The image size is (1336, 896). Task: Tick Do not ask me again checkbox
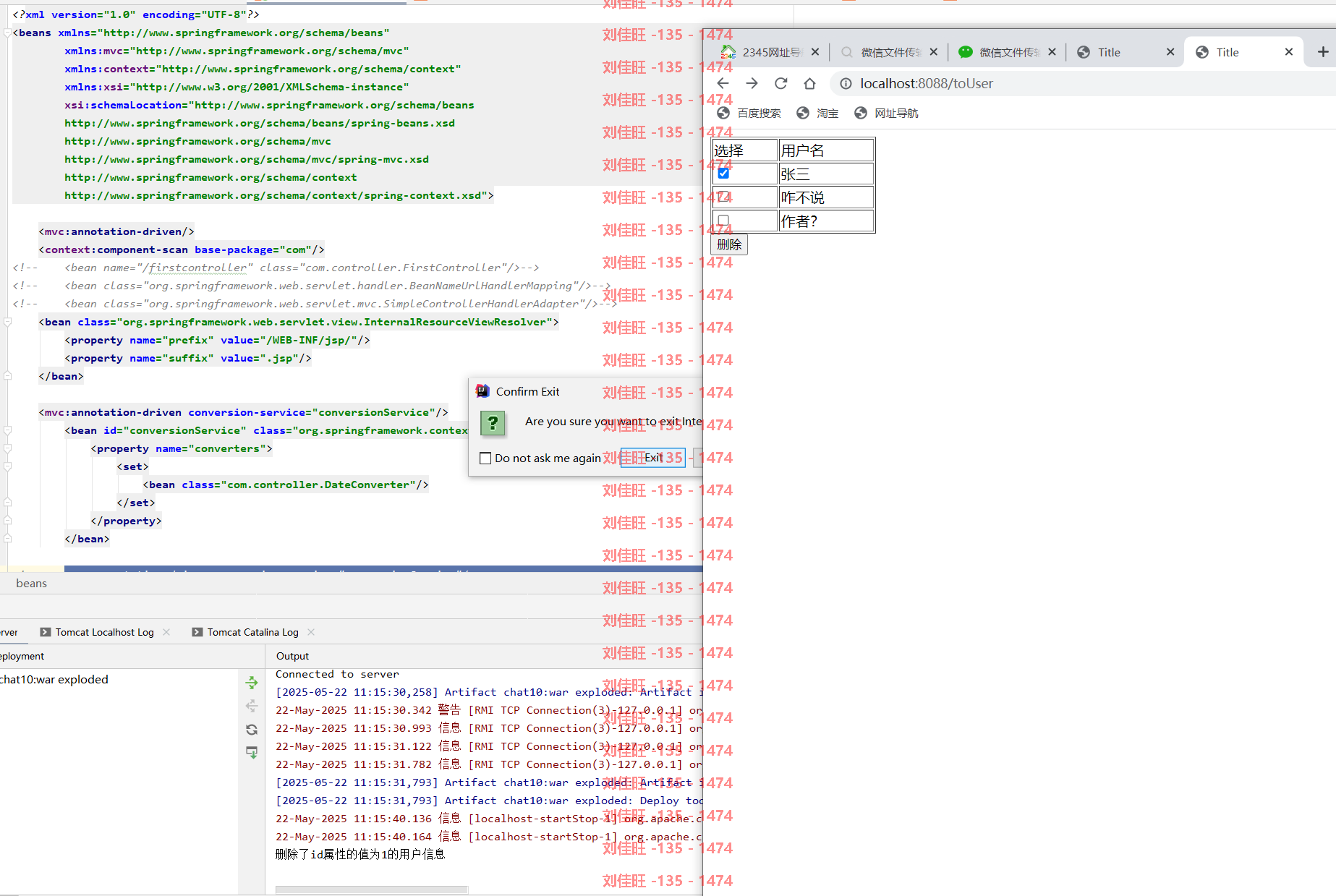[x=485, y=458]
